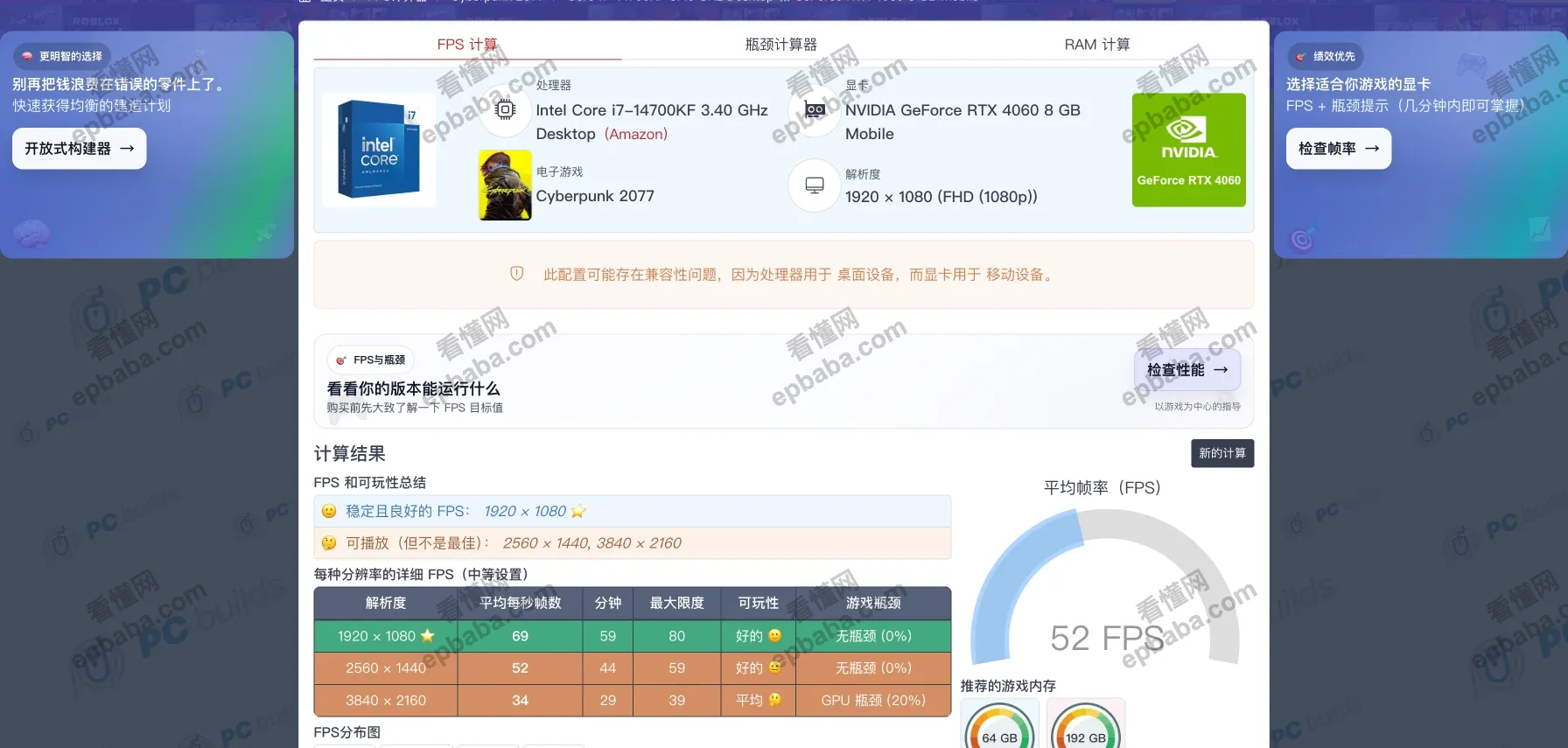This screenshot has width=1568, height=748.
Task: Click the graphics card icon
Action: tap(815, 109)
